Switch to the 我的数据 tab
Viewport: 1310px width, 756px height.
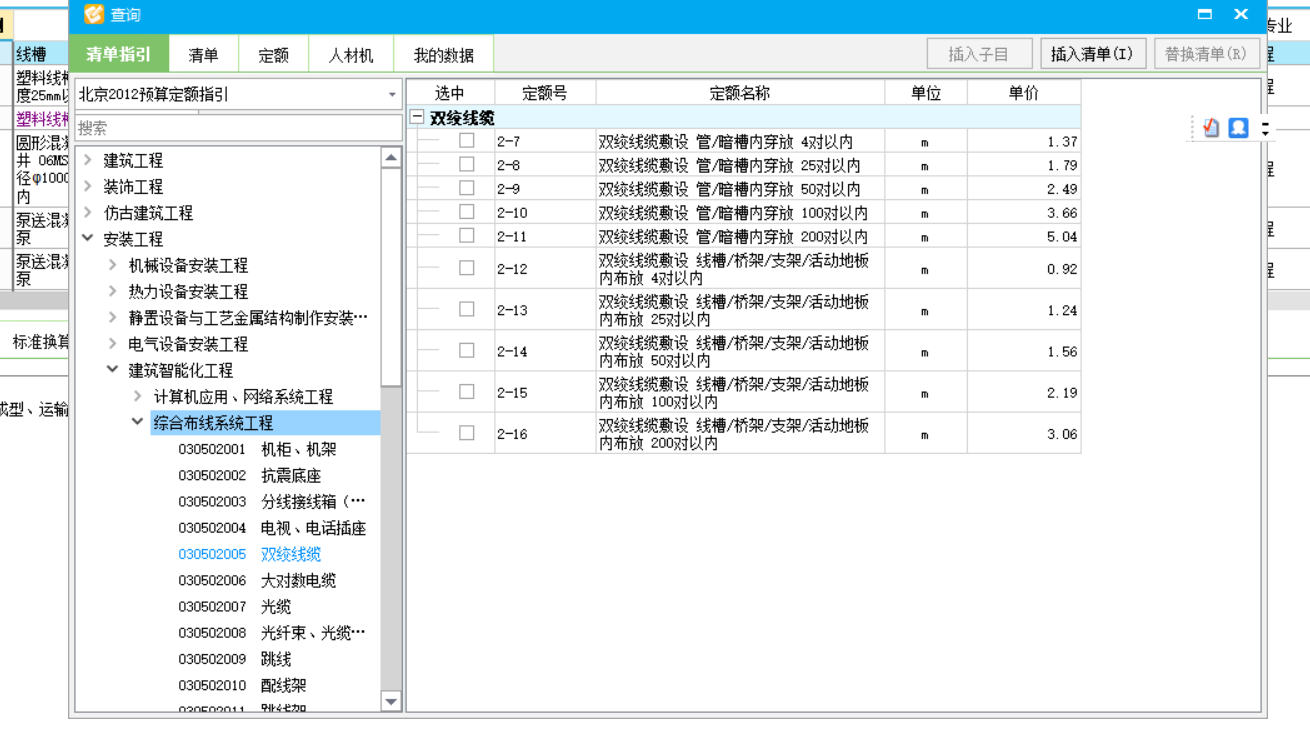pos(444,55)
